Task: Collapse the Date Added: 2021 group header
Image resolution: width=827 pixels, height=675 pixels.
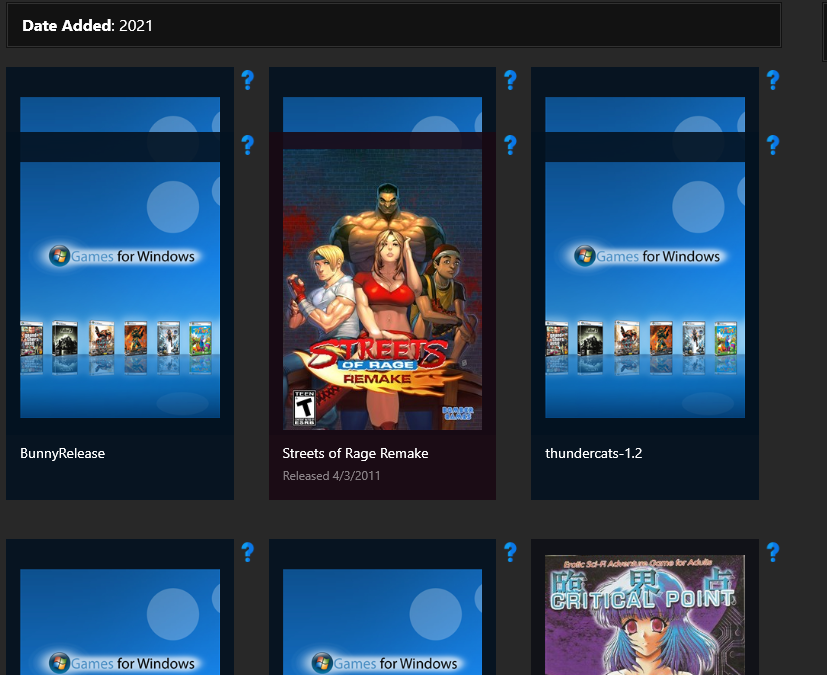Action: (393, 25)
